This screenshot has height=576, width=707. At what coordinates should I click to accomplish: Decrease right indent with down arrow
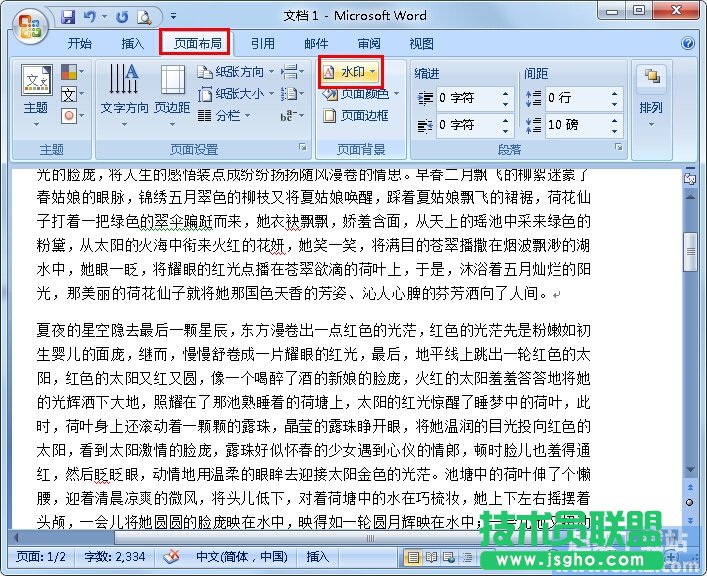click(x=505, y=131)
